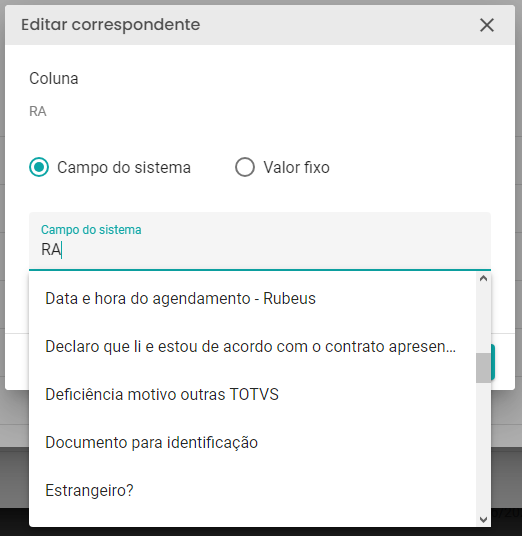
Task: Click scrollbar track above the thumb
Action: (x=483, y=319)
